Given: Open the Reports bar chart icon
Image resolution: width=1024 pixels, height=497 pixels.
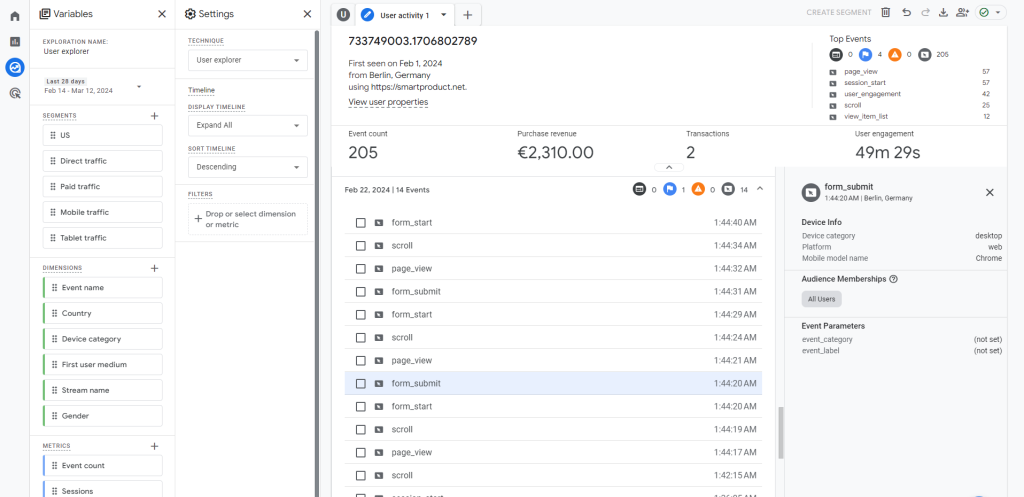Looking at the screenshot, I should point(14,41).
